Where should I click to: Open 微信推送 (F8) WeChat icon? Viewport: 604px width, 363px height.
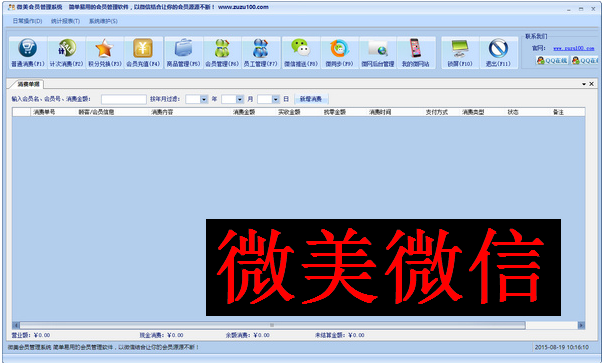[x=300, y=49]
